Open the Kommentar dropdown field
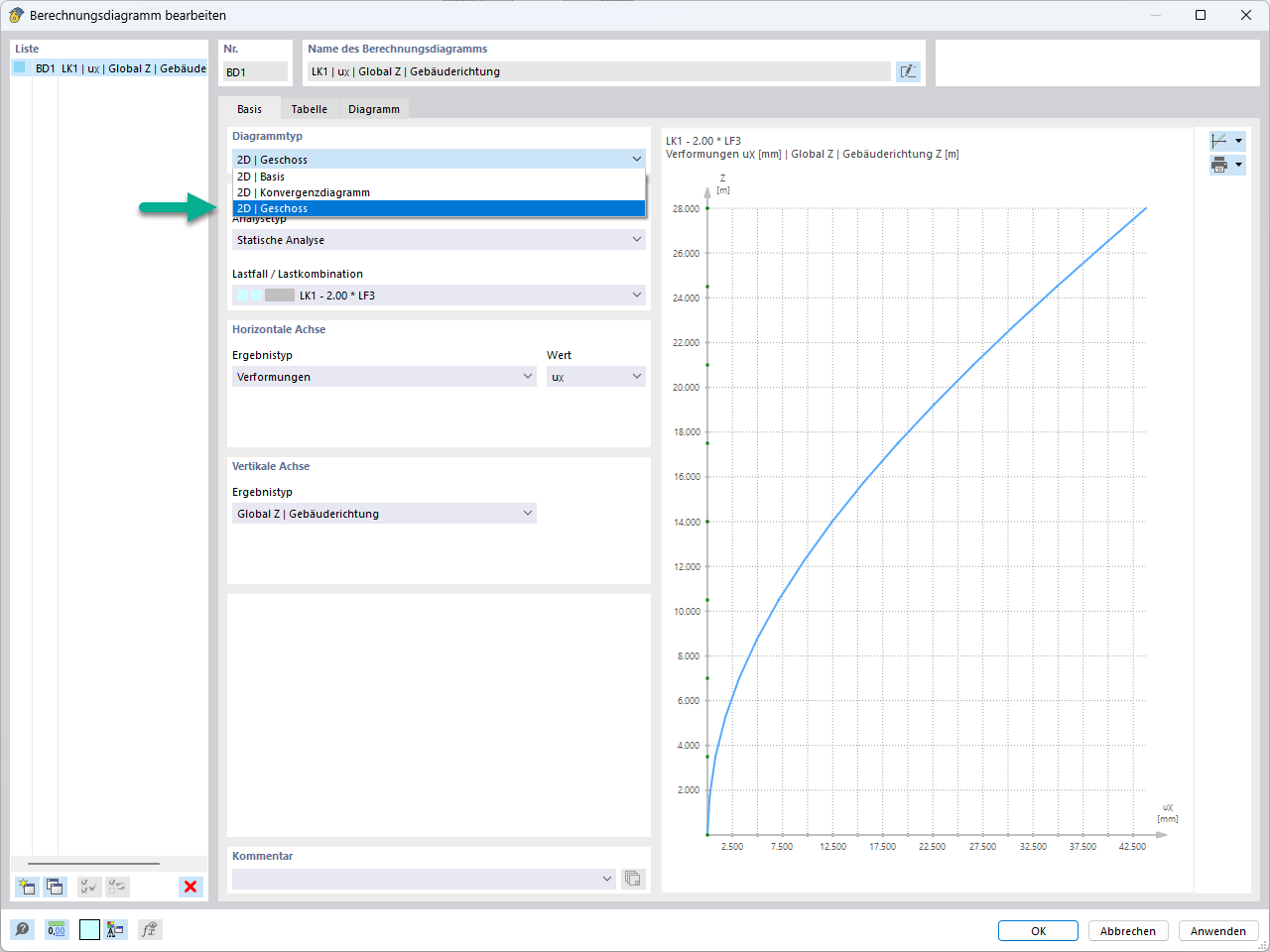Image resolution: width=1270 pixels, height=952 pixels. [x=424, y=879]
